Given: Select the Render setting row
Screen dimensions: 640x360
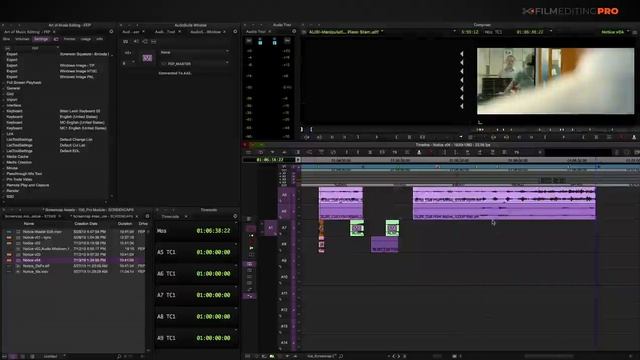Looking at the screenshot, I should 13,191.
